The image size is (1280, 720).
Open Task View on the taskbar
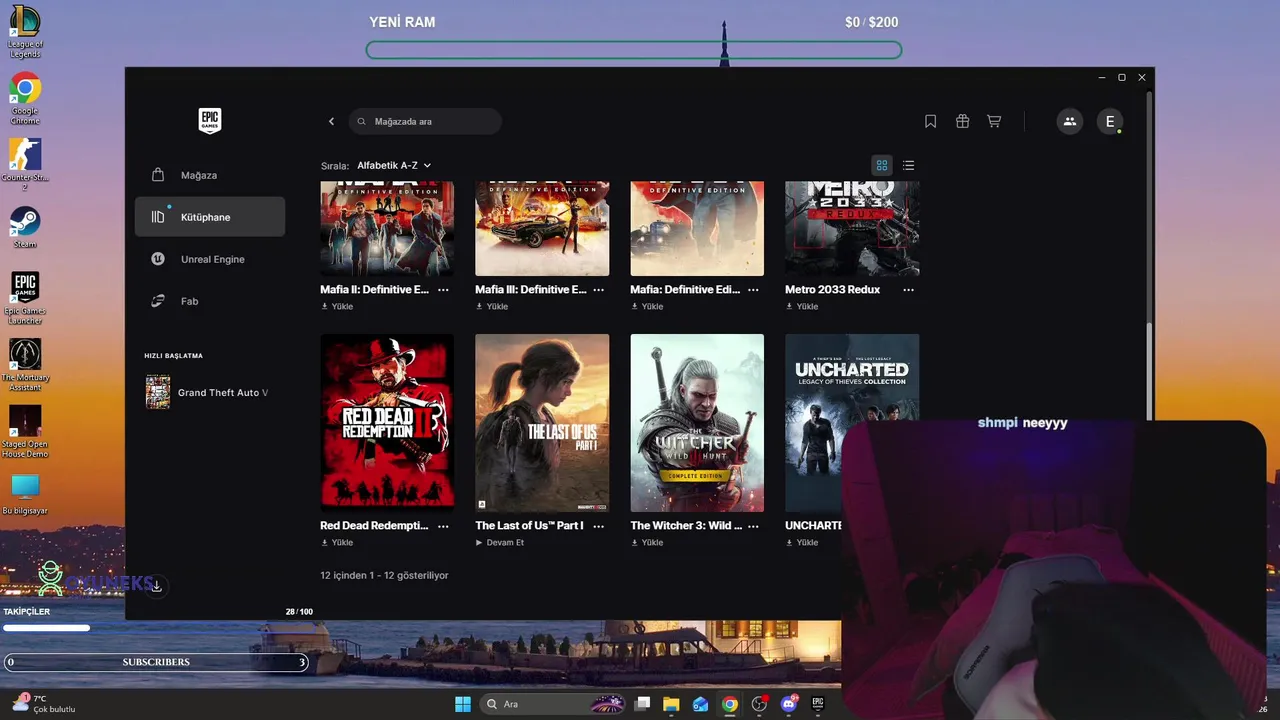coord(643,704)
